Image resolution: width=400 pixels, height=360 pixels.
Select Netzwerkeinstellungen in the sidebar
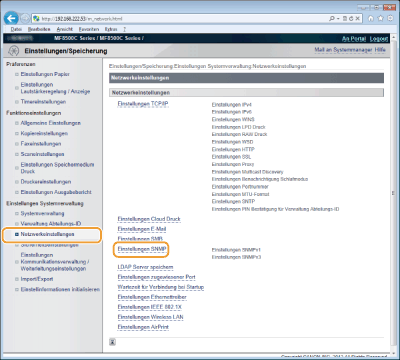(47, 234)
